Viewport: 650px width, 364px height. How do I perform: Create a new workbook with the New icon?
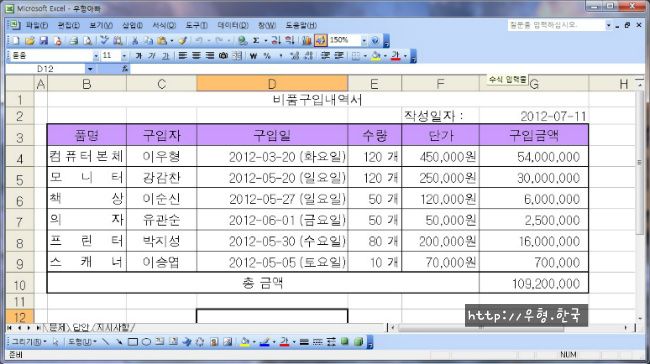point(15,41)
